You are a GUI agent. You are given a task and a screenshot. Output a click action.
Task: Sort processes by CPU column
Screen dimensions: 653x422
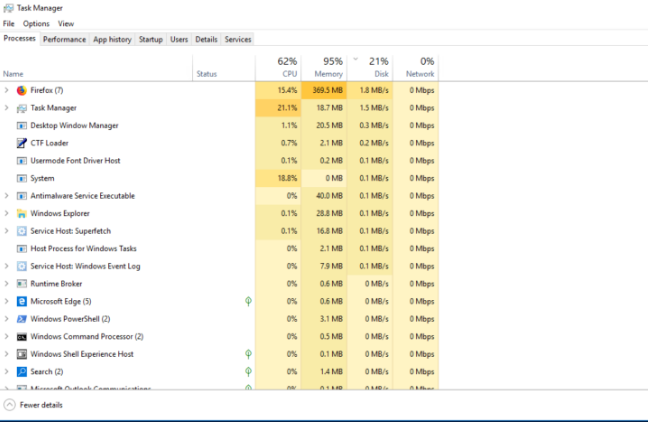tap(278, 67)
